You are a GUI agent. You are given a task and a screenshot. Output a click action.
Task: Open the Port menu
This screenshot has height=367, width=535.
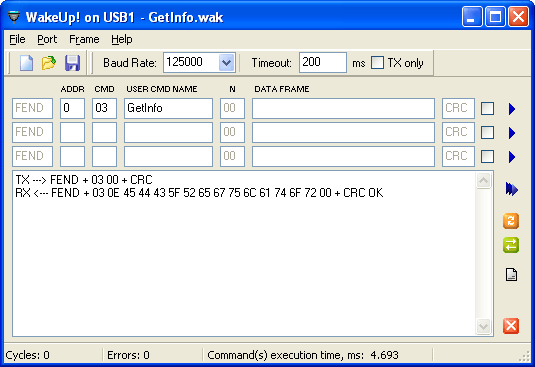[x=47, y=40]
